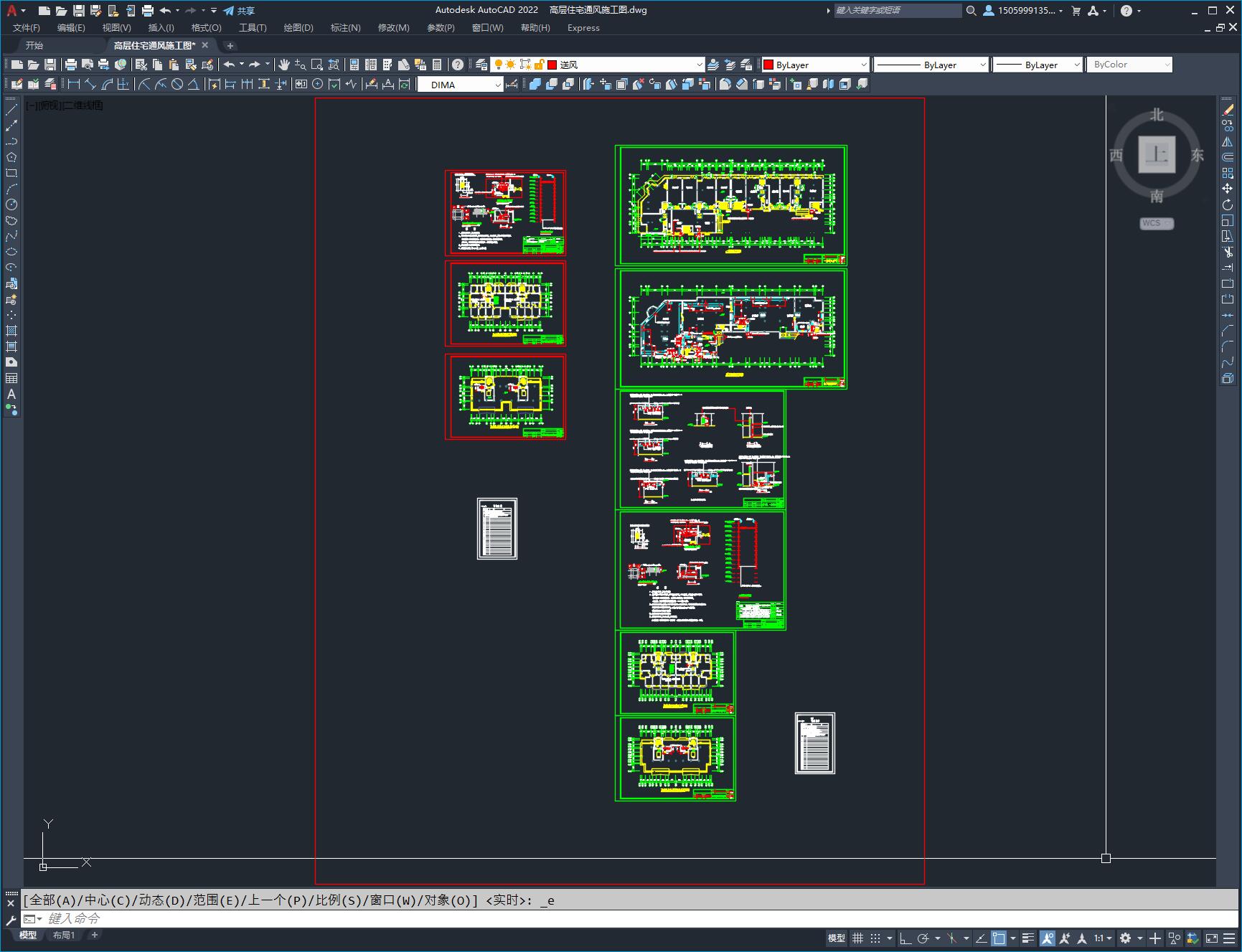Switch to the 布局1 layout tab
The image size is (1242, 952).
pos(63,935)
